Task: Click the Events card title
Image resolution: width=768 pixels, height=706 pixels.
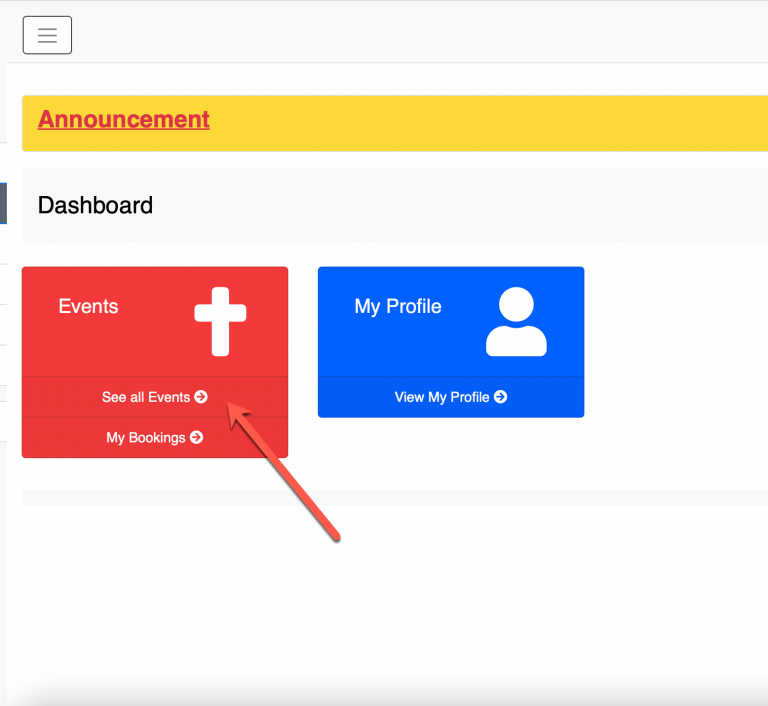Action: point(89,306)
